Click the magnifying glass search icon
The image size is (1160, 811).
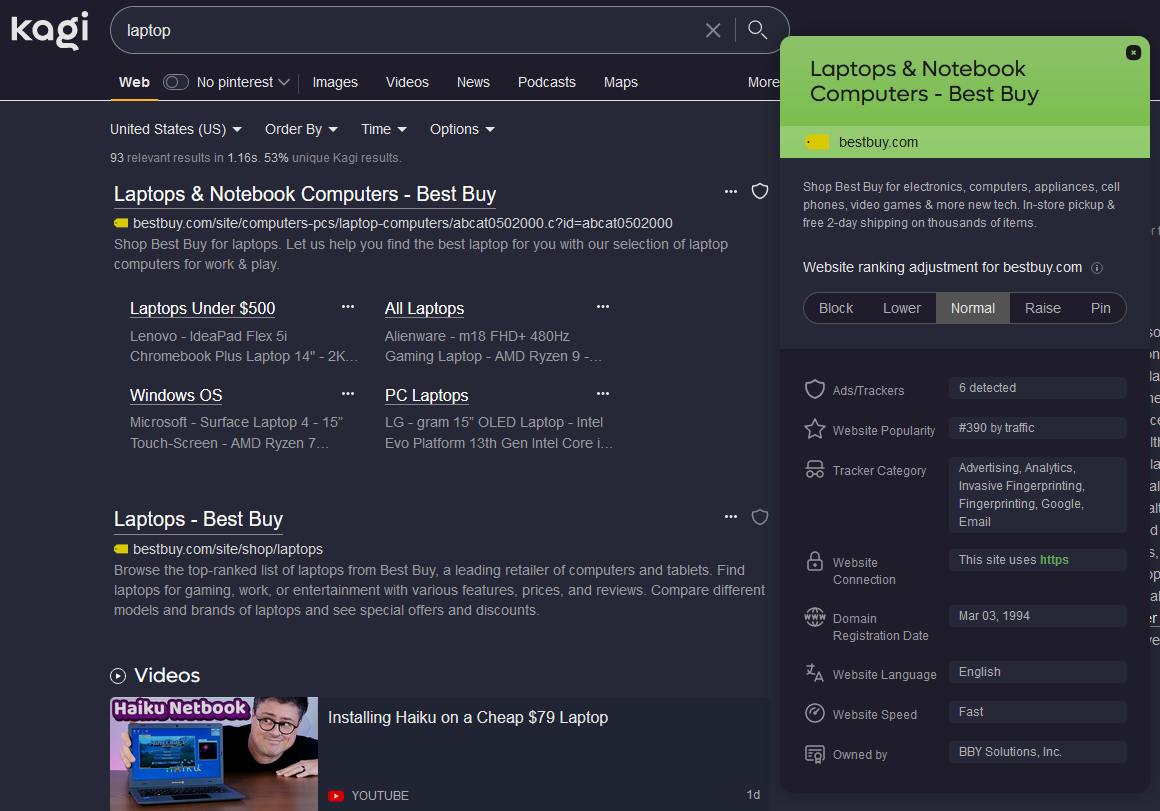758,30
